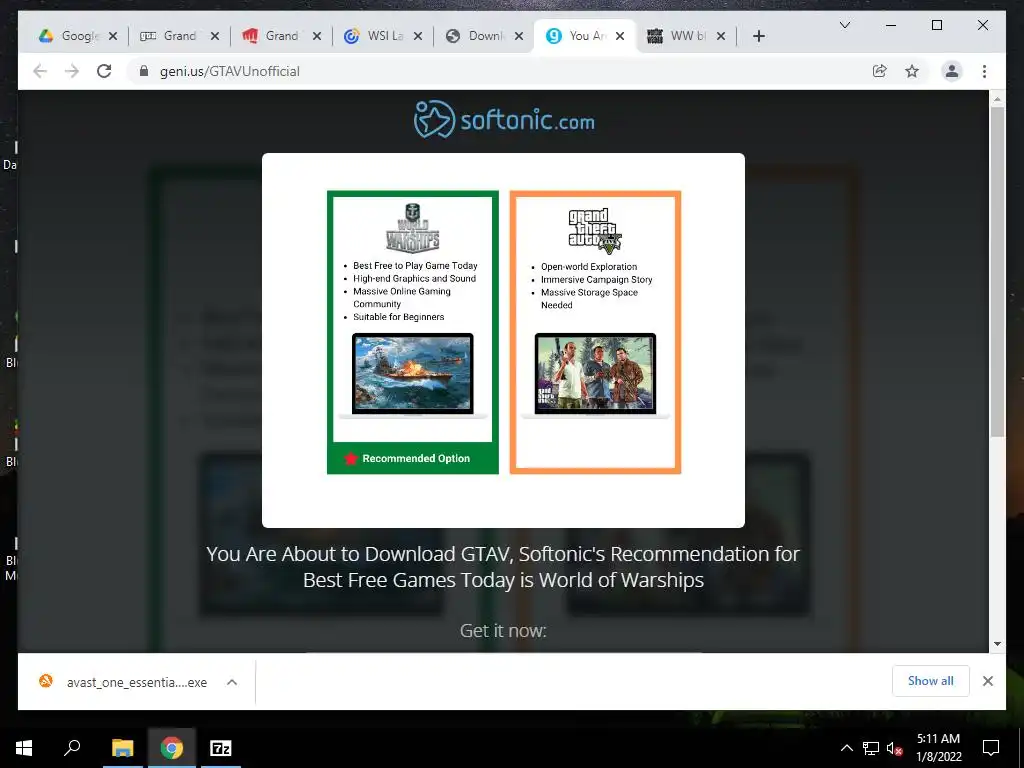Click the Softonic.com logo
The width and height of the screenshot is (1024, 768).
click(x=504, y=120)
